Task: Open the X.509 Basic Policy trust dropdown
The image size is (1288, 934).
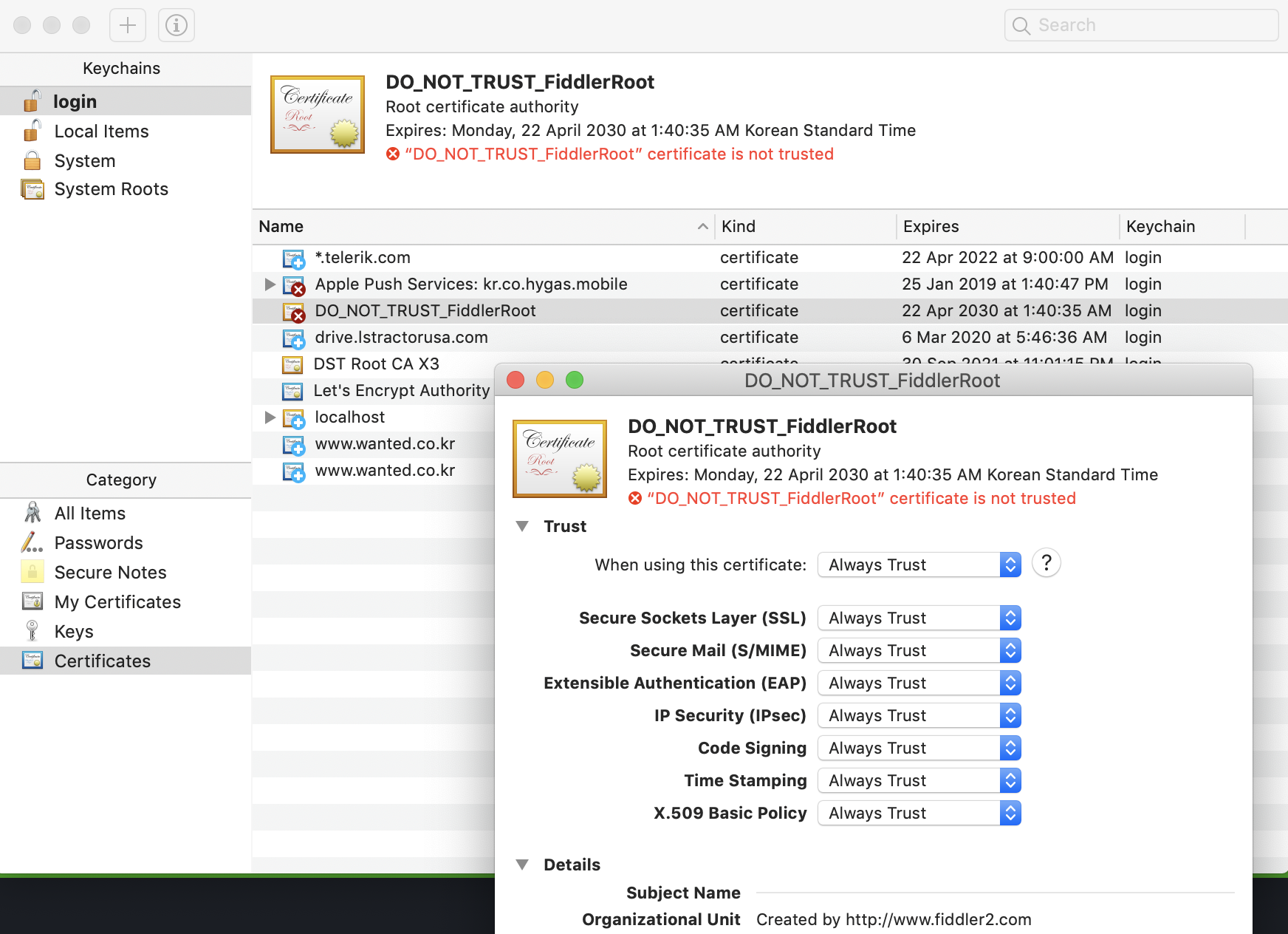Action: click(x=919, y=813)
